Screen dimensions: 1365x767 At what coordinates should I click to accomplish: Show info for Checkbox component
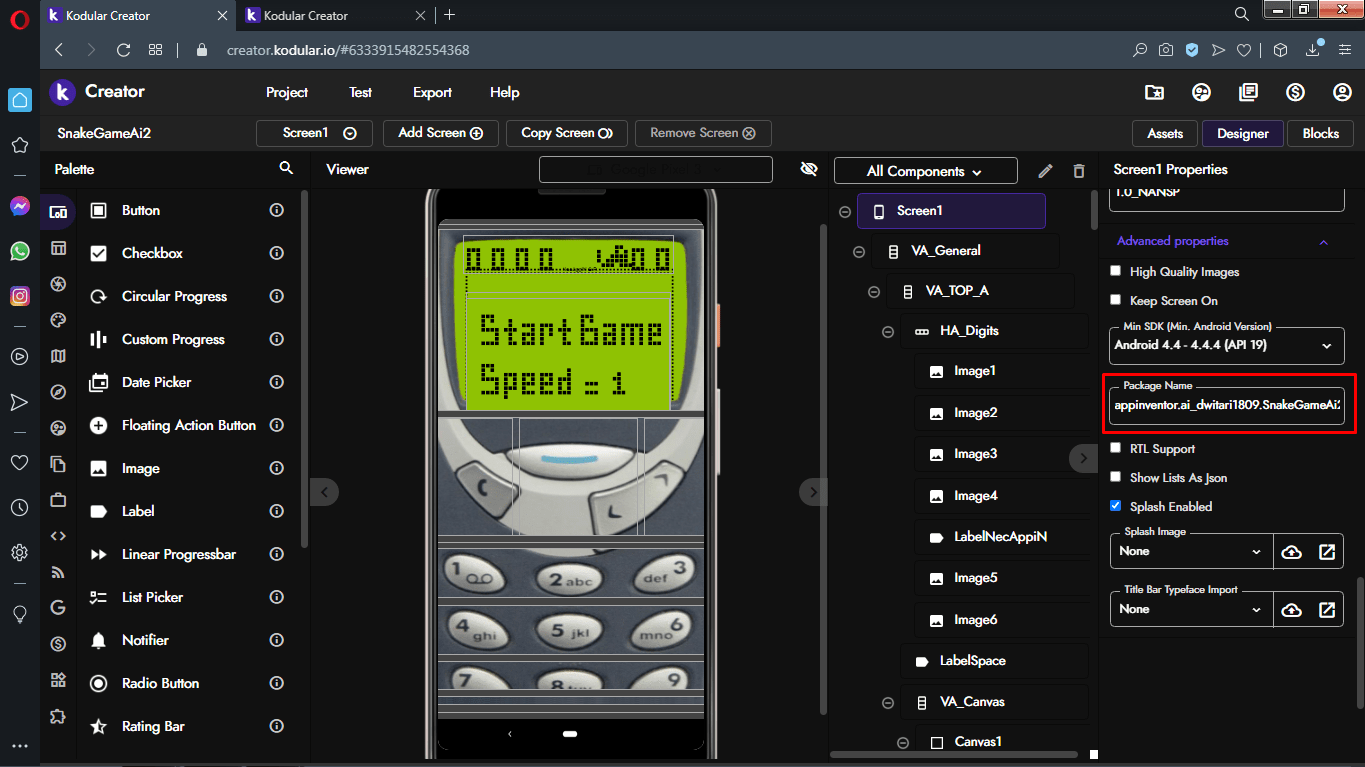(277, 253)
